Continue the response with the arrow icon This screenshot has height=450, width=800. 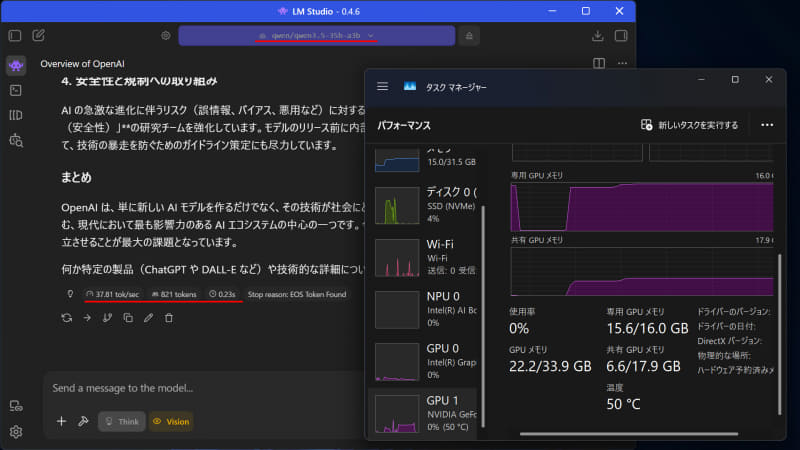tap(87, 318)
